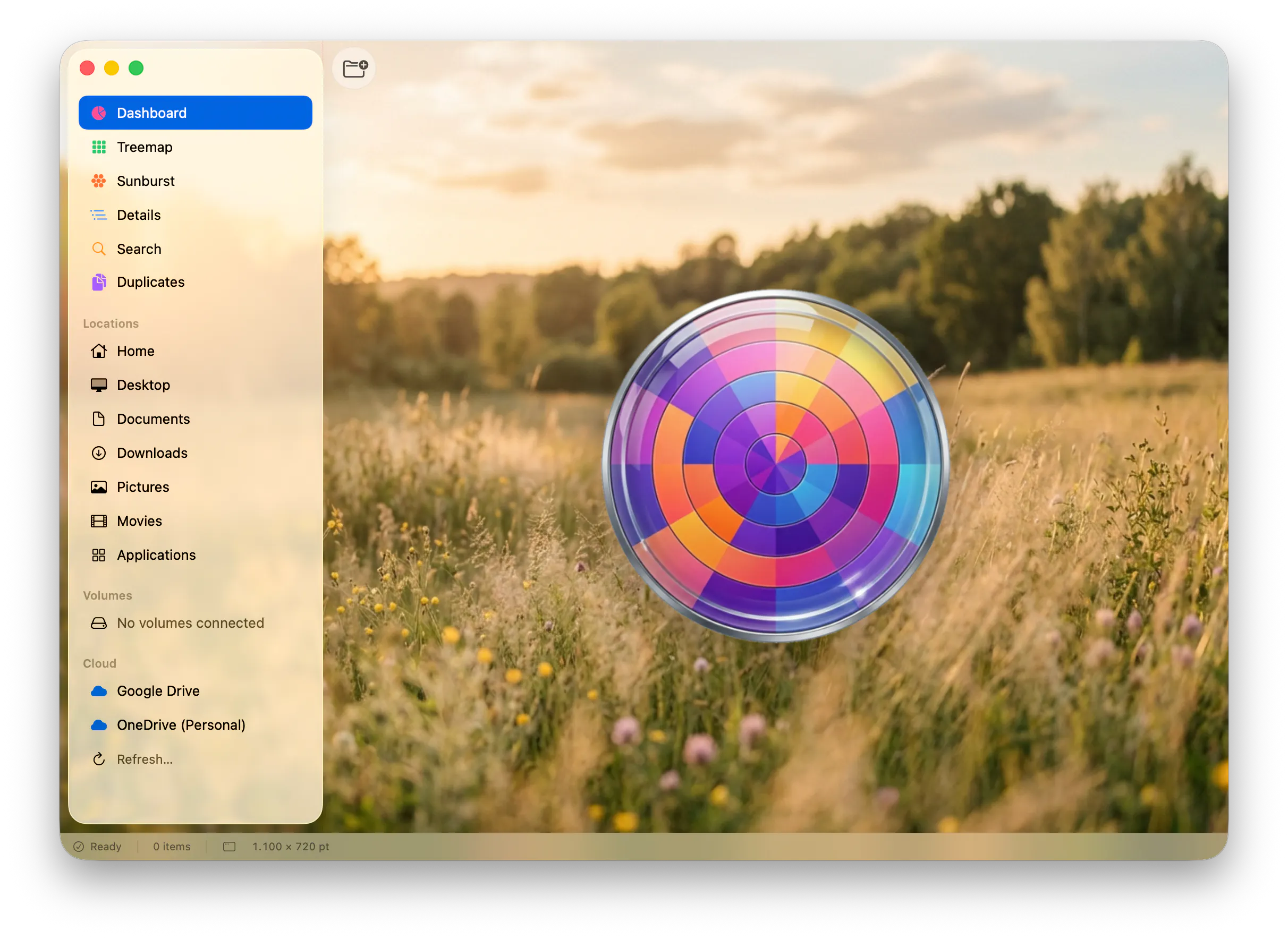
Task: Click the "1.100 × 720 pt" status text
Action: coord(291,848)
